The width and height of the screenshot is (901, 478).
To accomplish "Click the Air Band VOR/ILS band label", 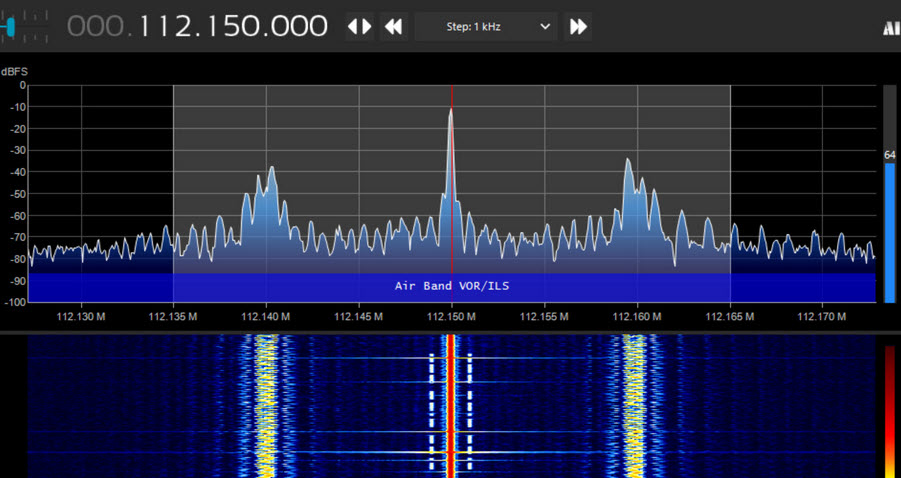I will 452,286.
